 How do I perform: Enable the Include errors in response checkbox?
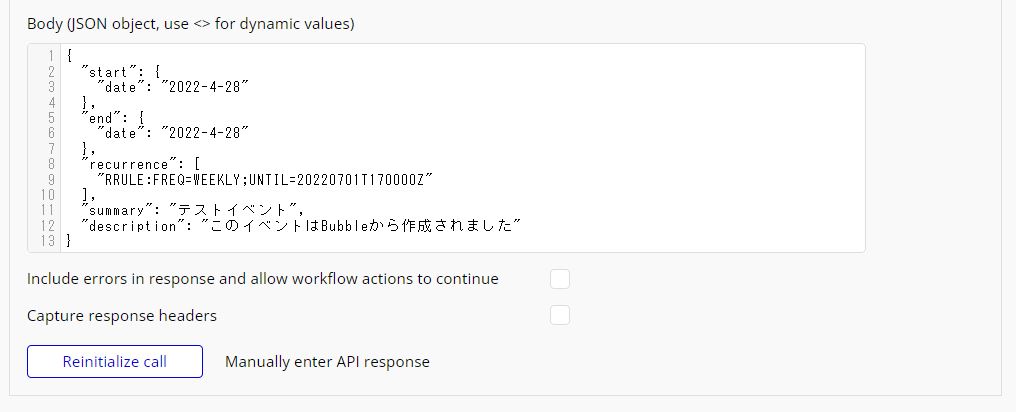560,279
